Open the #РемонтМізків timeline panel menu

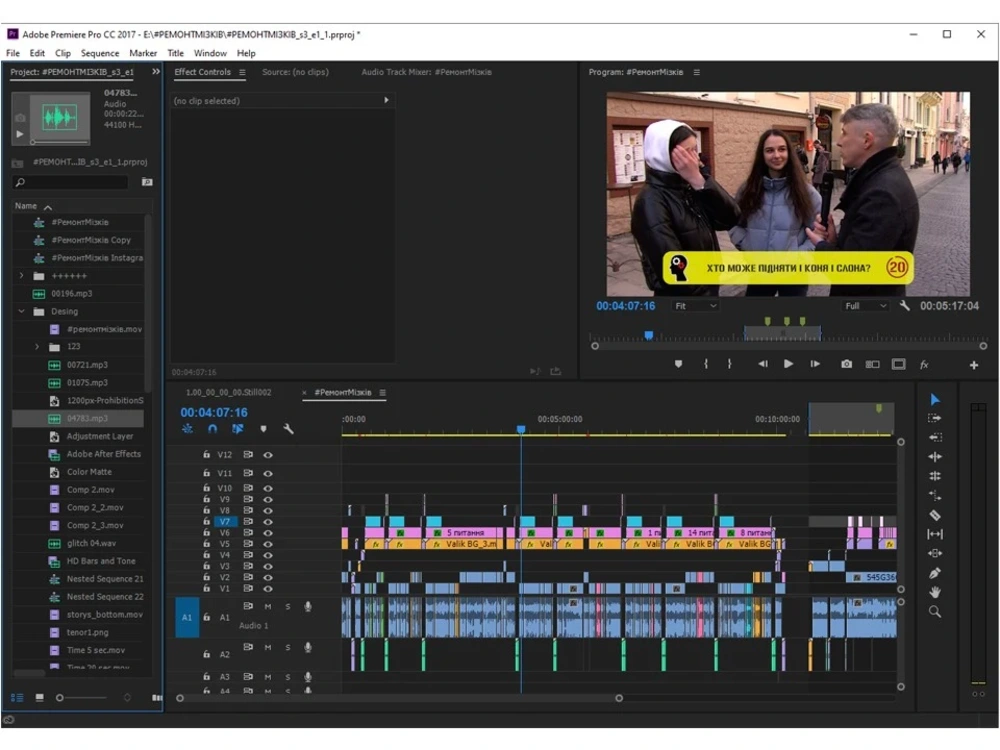point(383,393)
